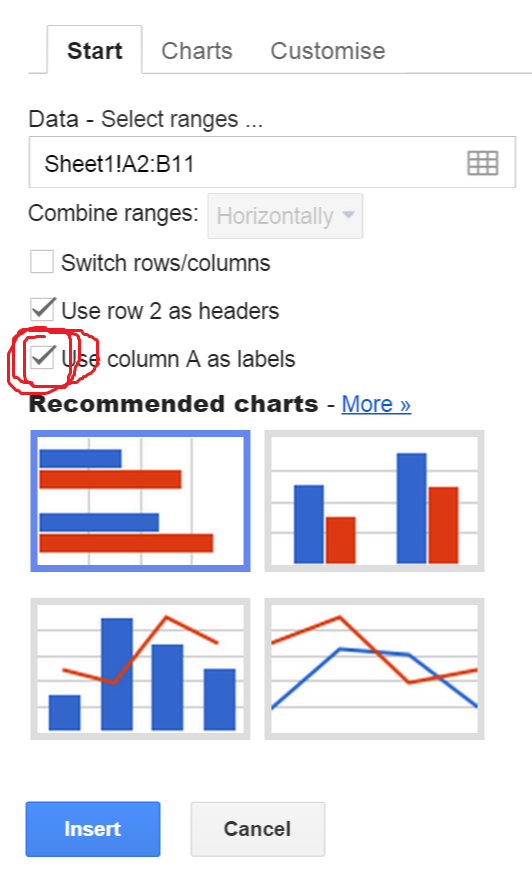
Task: Open the Customise tab
Action: click(328, 51)
